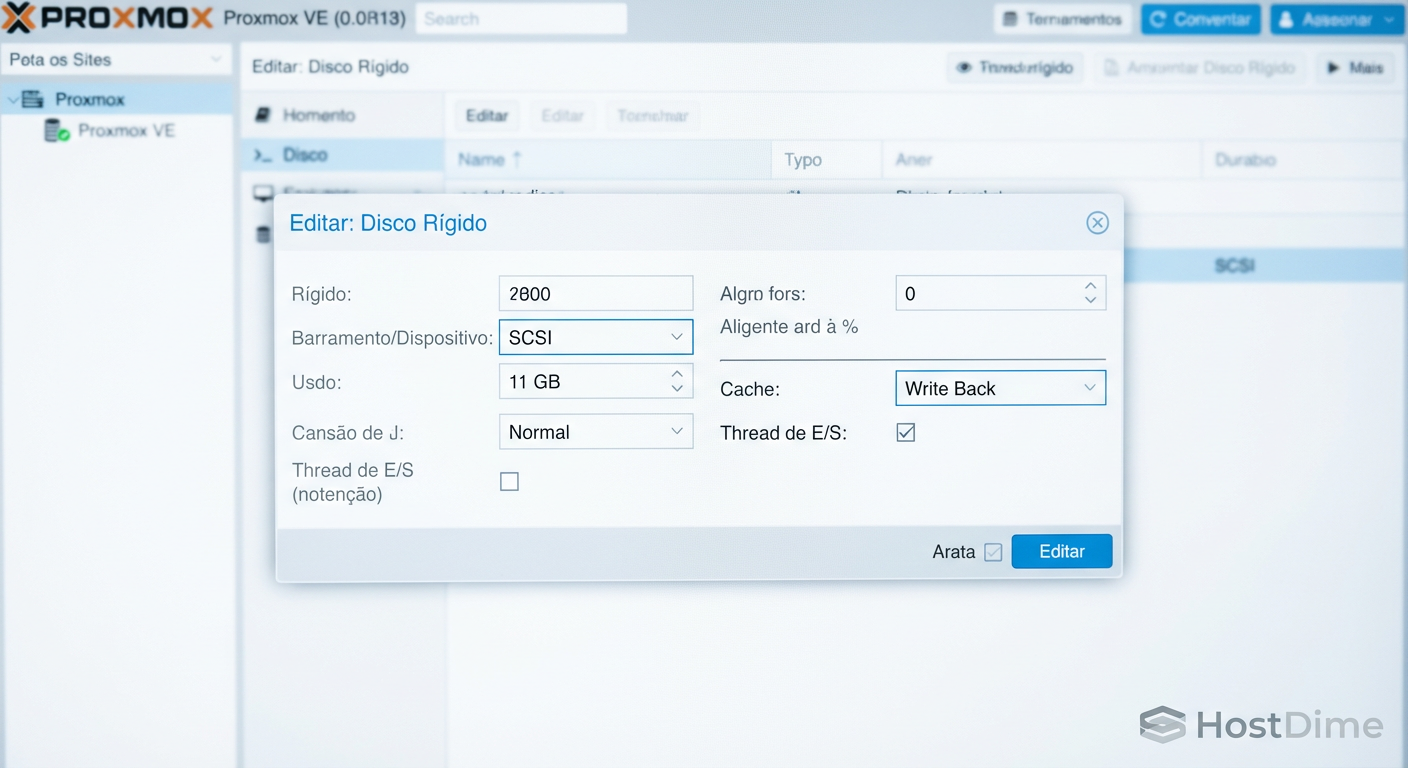This screenshot has width=1408, height=768.
Task: Increase the Algro fors value with the up arrow
Action: point(1090,286)
